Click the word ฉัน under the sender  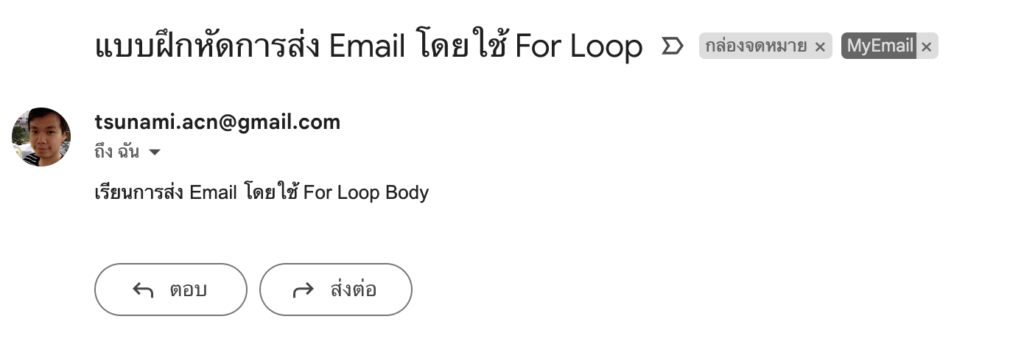pyautogui.click(x=129, y=152)
